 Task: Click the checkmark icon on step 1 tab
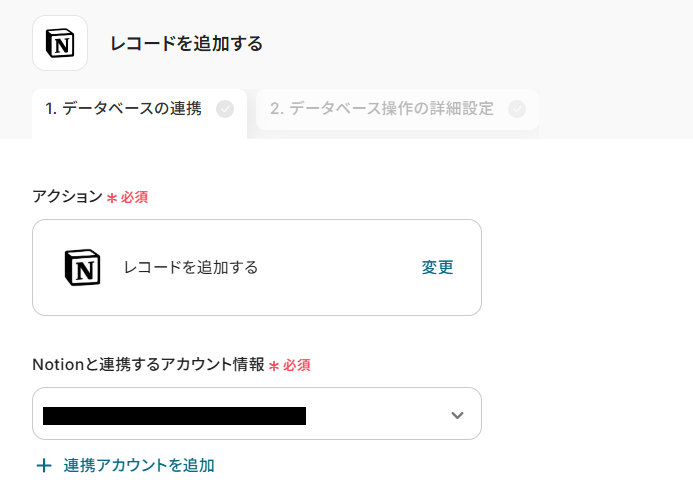225,109
